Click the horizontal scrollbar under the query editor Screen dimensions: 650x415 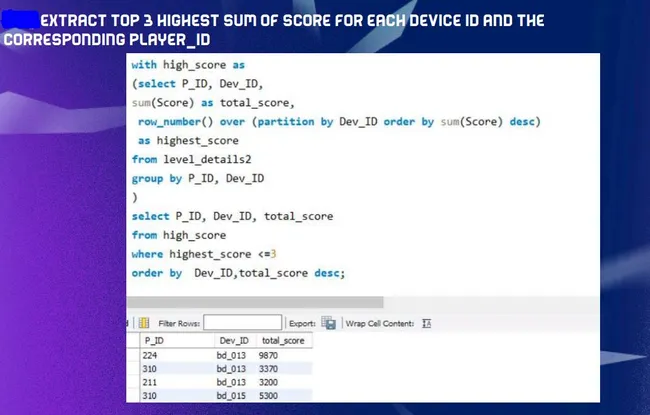click(255, 302)
